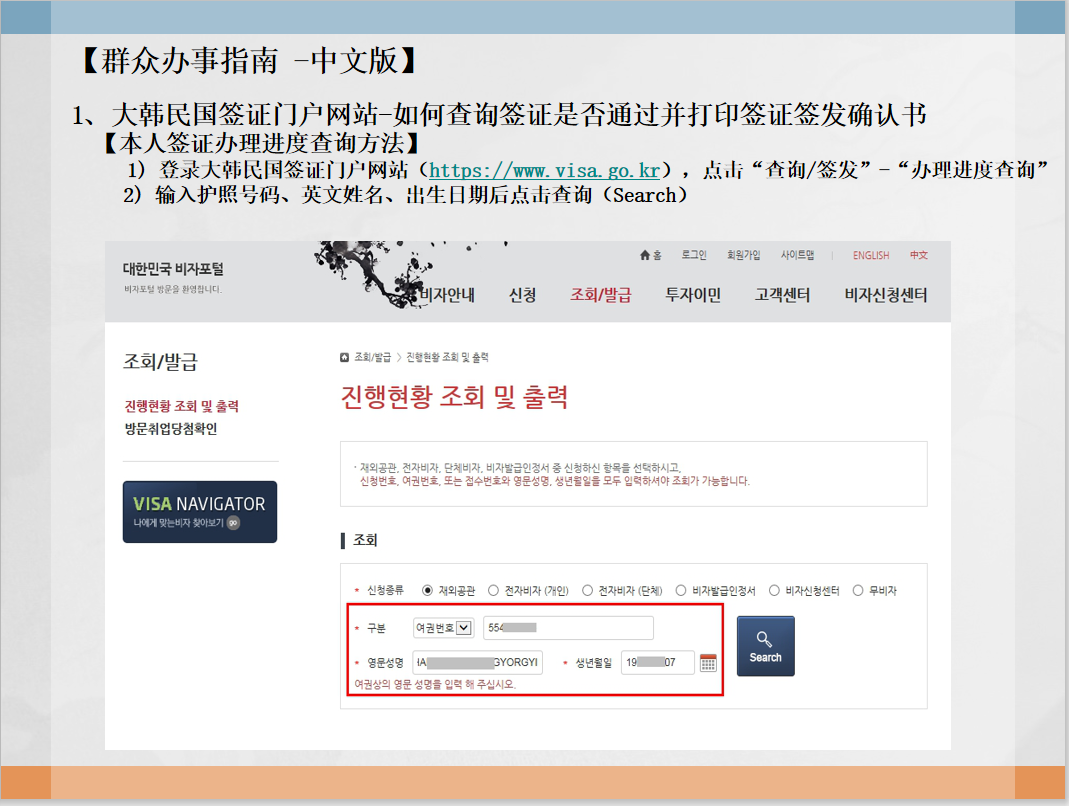Viewport: 1069px width, 806px height.
Task: Open the 방문취업당첨확인 sidebar link
Action: [x=170, y=428]
